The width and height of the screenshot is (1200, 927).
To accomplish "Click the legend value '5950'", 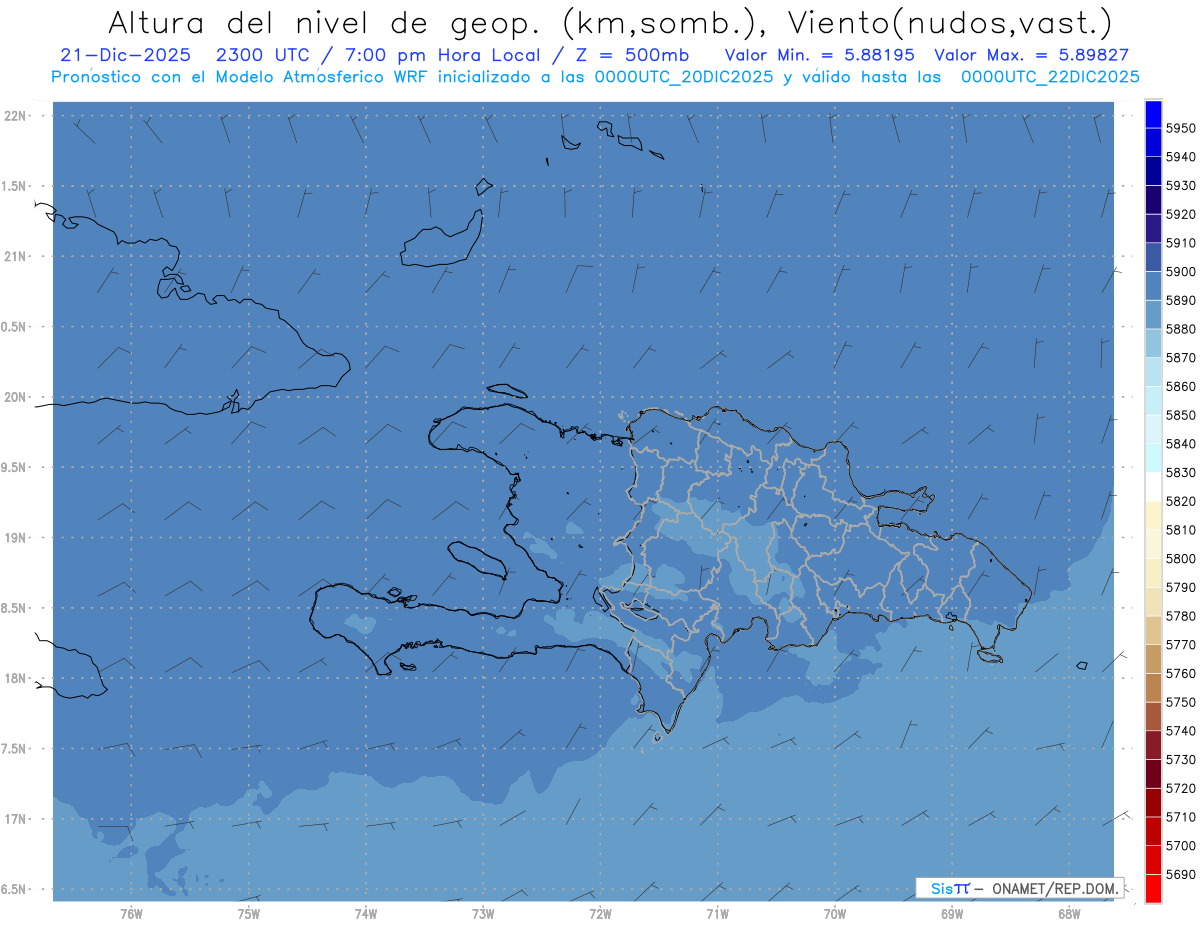I will 1181,129.
